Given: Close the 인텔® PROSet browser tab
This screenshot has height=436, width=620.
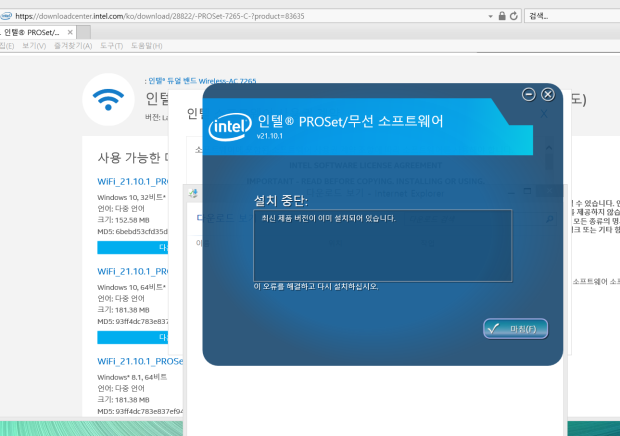Looking at the screenshot, I should (x=70, y=32).
